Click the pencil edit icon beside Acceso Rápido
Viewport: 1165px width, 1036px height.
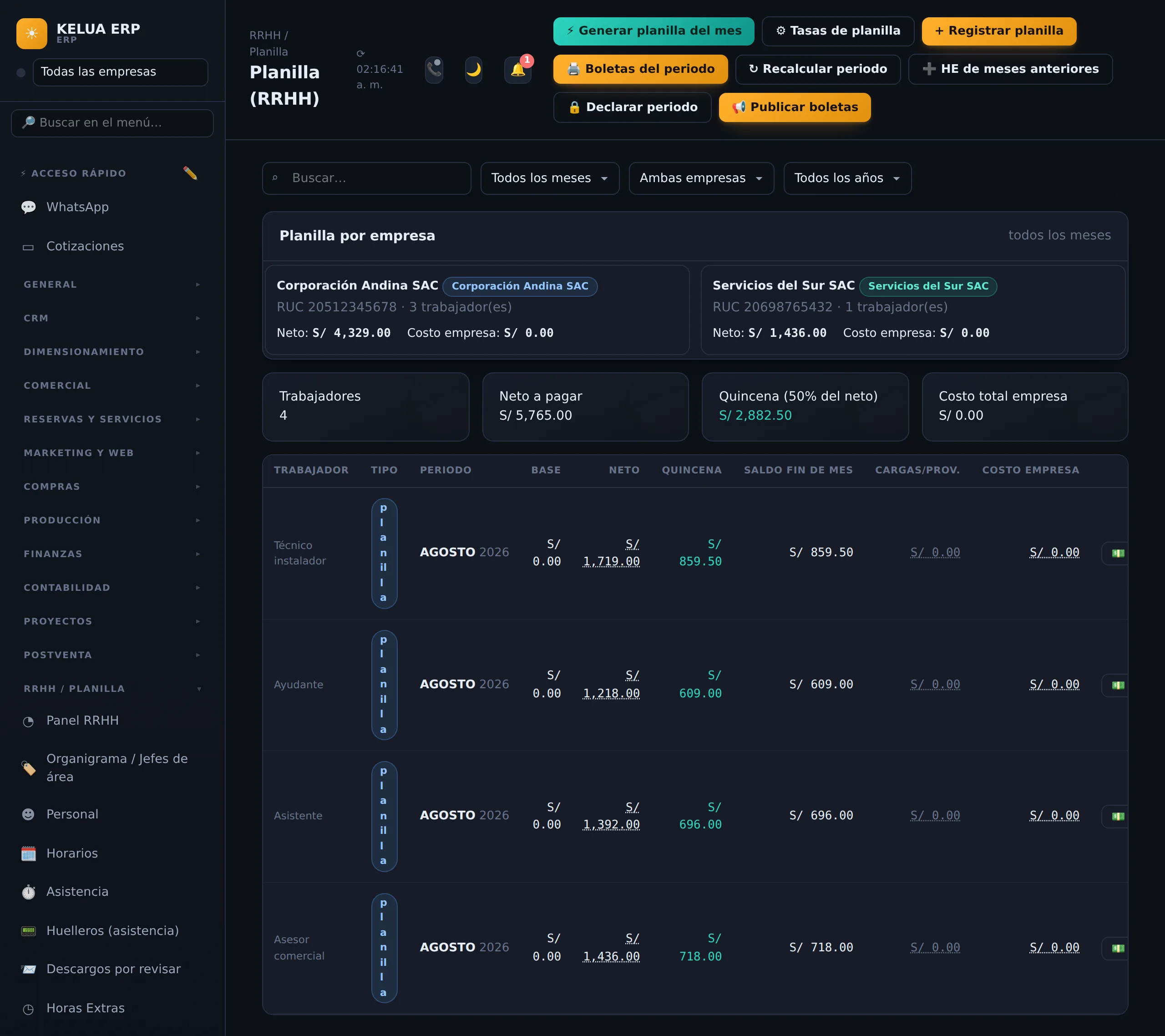(x=190, y=173)
